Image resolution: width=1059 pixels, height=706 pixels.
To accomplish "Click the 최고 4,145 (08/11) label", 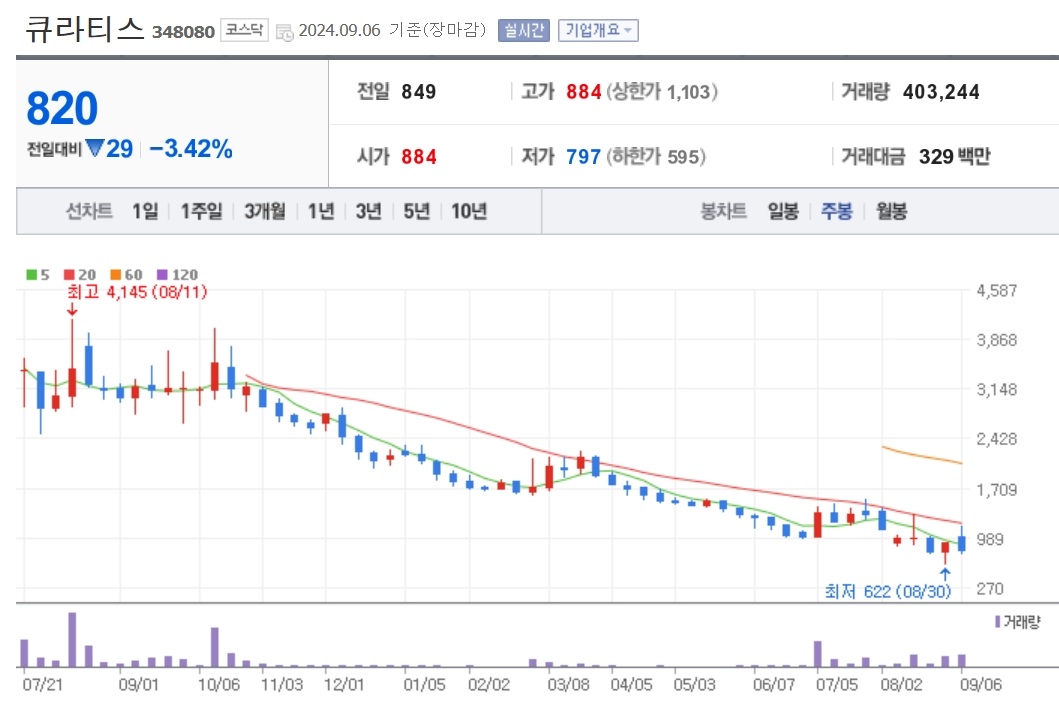I will click(x=137, y=292).
